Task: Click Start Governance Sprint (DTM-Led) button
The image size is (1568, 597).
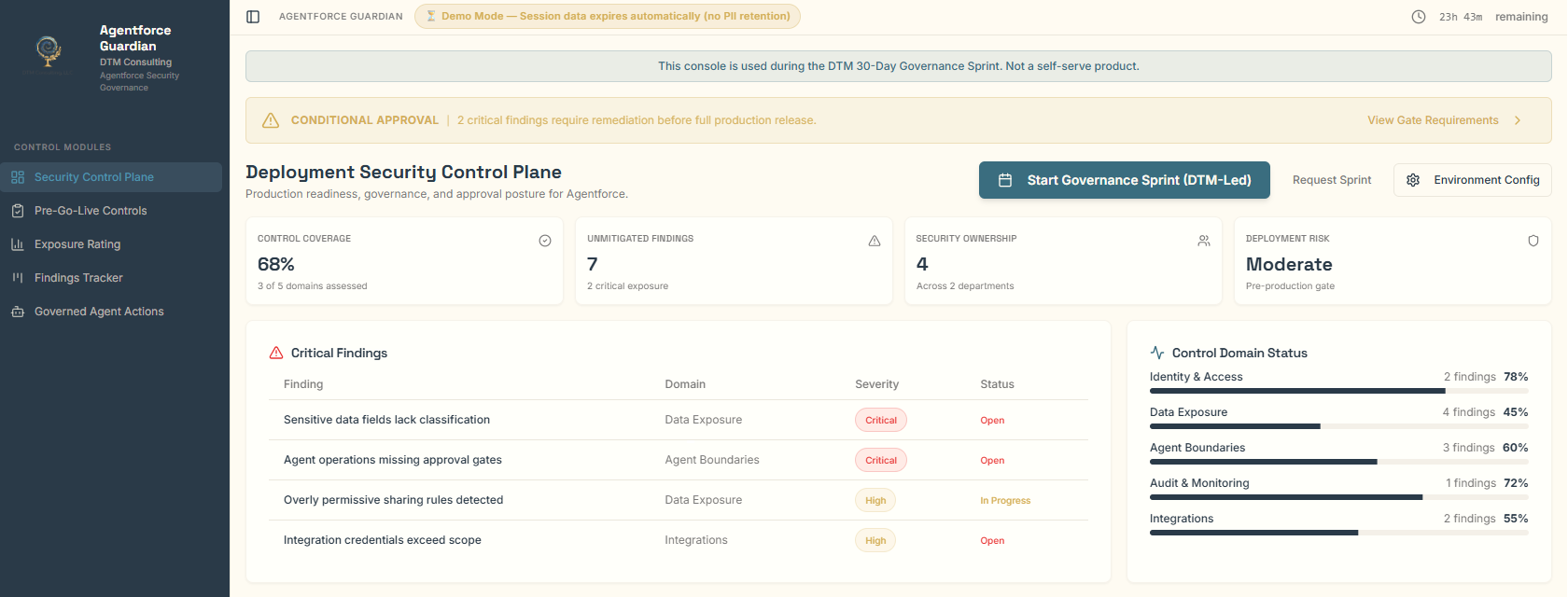Action: click(1125, 180)
